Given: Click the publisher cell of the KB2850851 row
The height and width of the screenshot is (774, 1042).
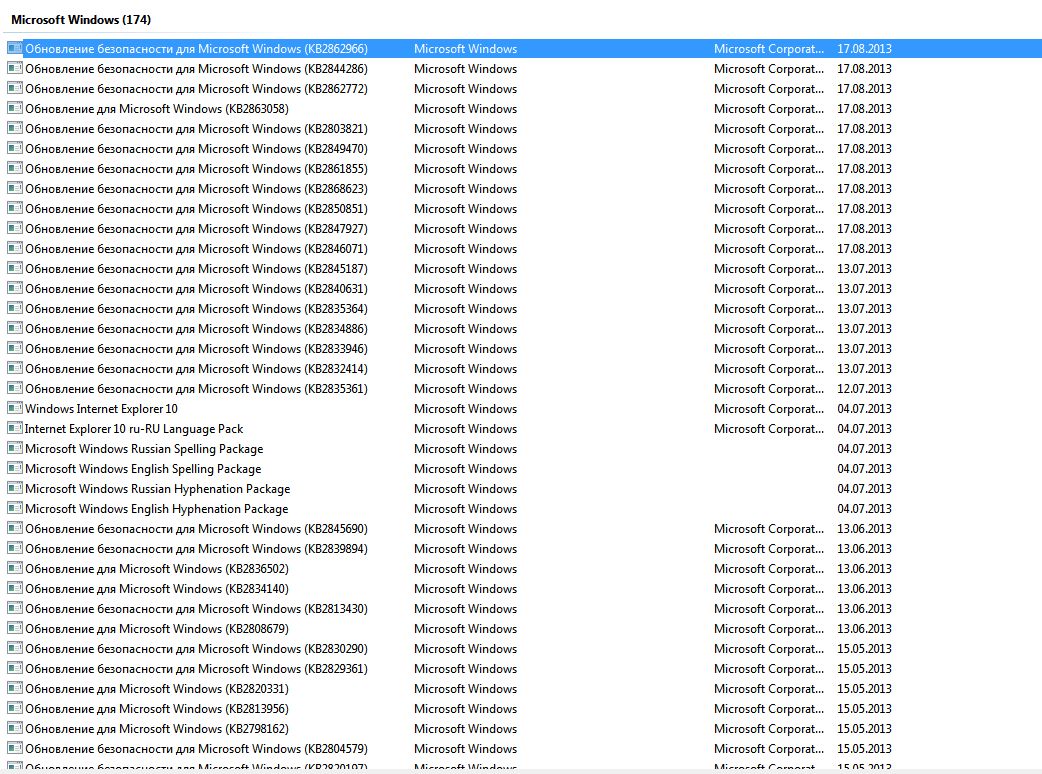Looking at the screenshot, I should (767, 209).
